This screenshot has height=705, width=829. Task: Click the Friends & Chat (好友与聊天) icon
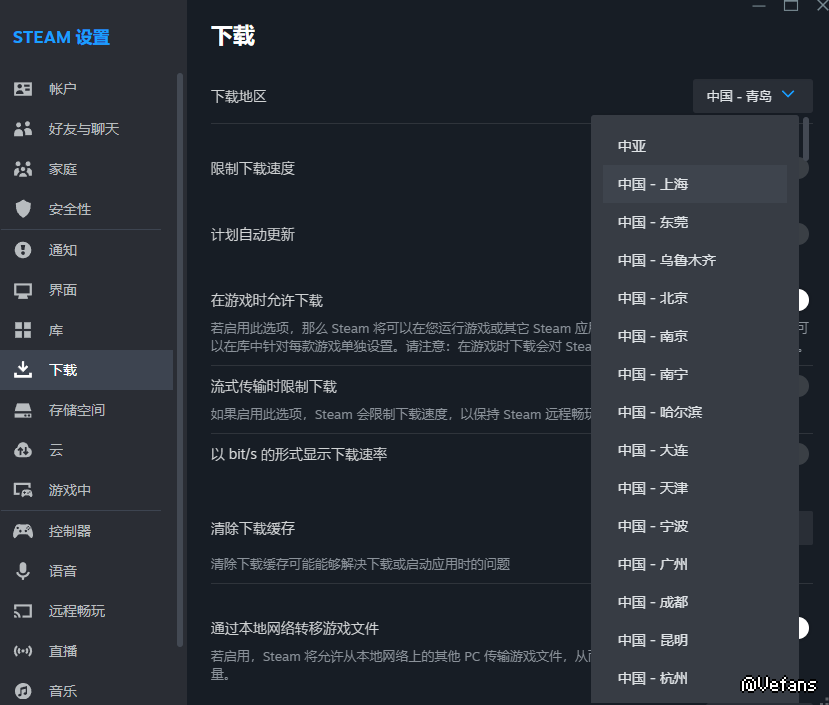click(23, 129)
